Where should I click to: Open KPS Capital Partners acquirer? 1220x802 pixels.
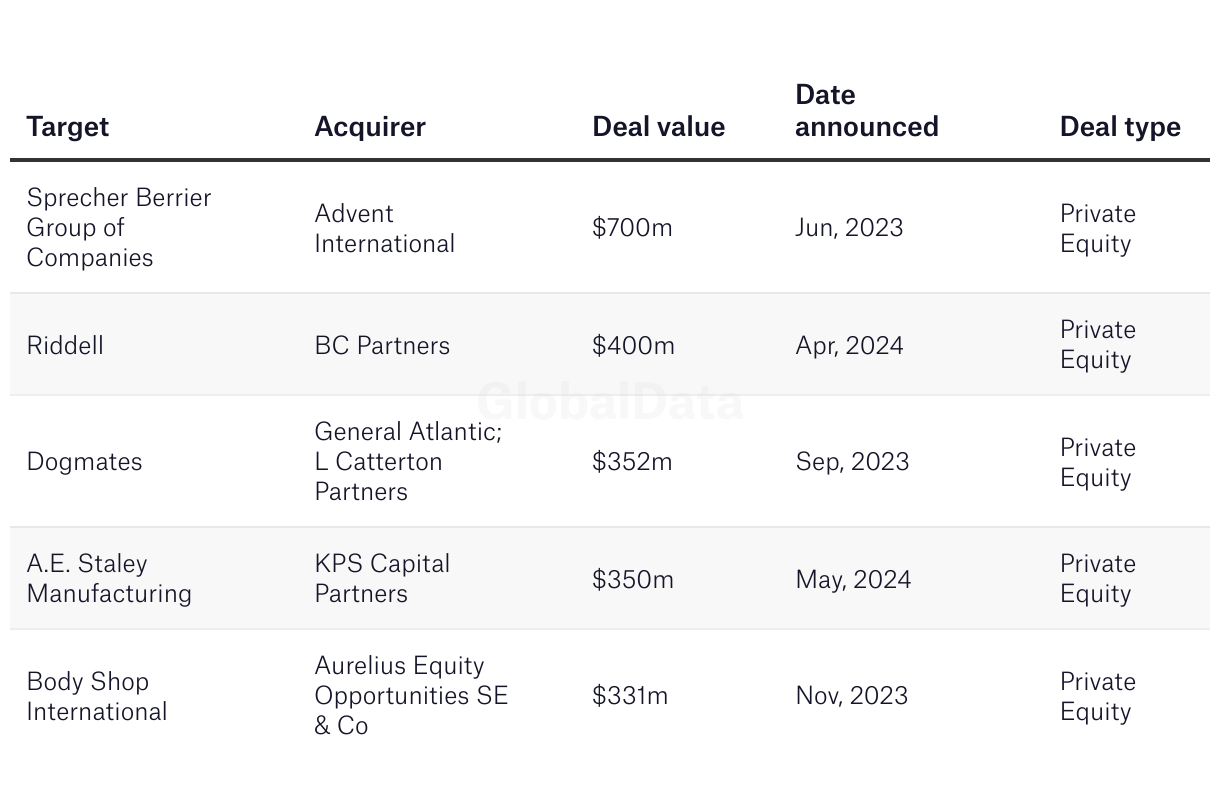[x=382, y=579]
